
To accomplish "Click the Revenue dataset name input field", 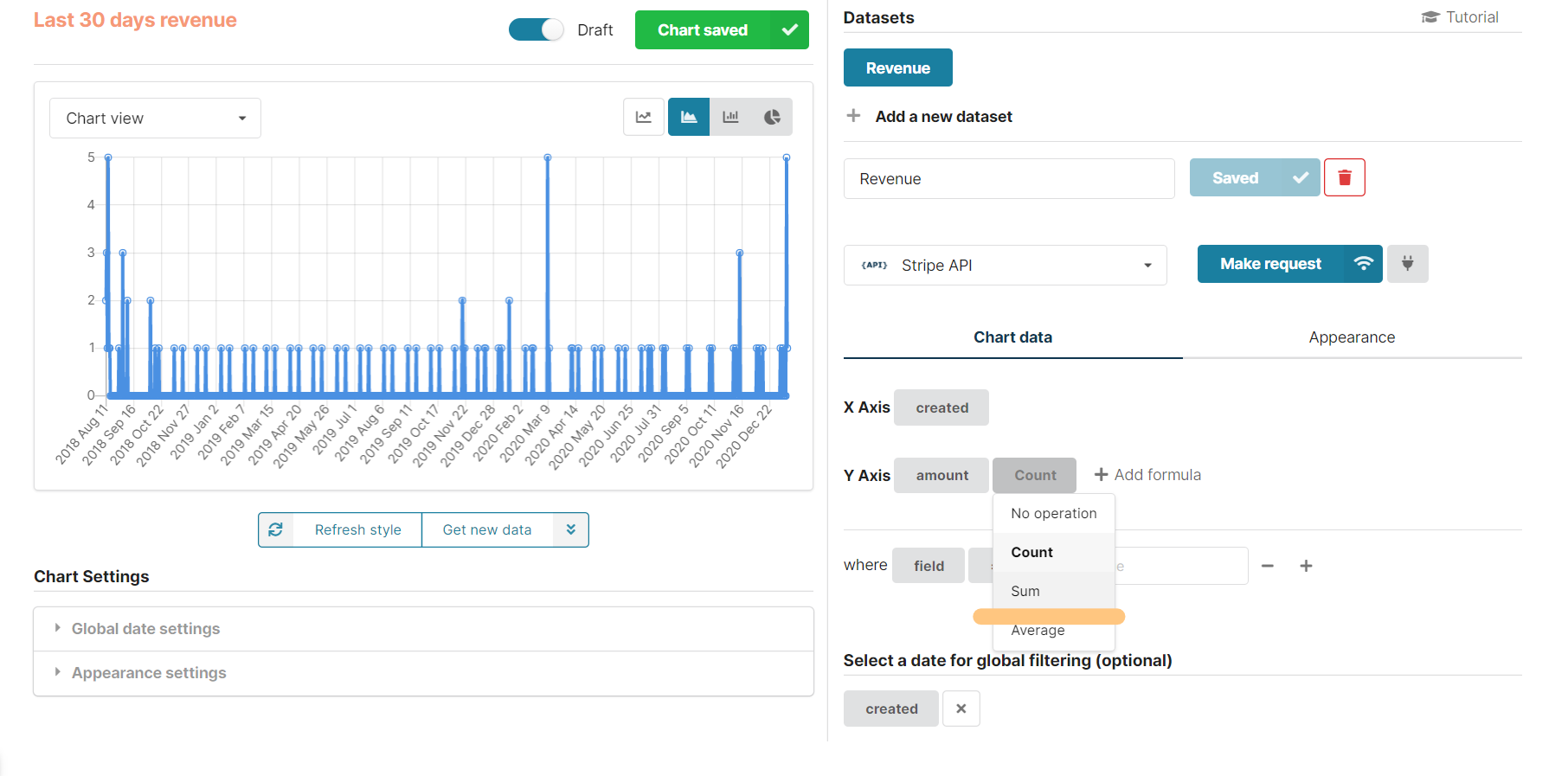I will pos(1008,179).
